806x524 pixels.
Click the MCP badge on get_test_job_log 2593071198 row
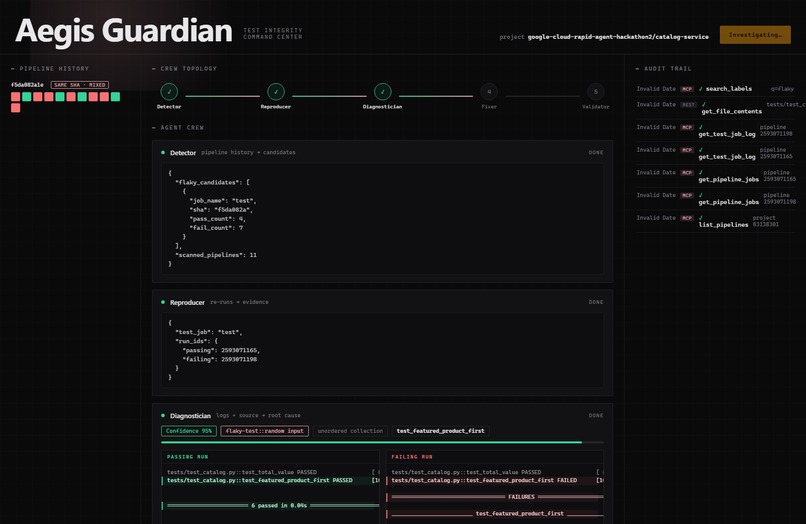point(687,127)
